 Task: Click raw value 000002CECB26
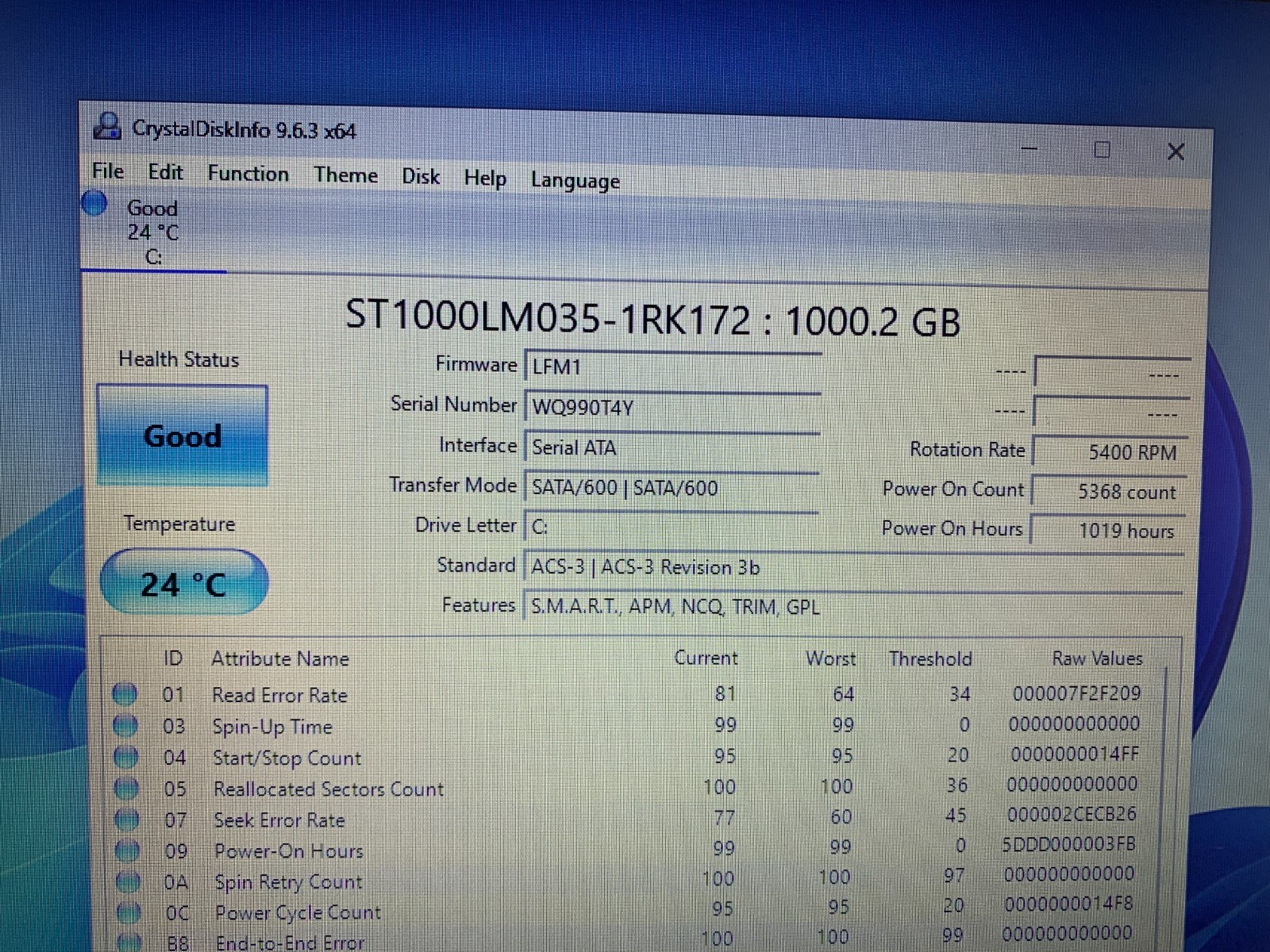(1072, 814)
